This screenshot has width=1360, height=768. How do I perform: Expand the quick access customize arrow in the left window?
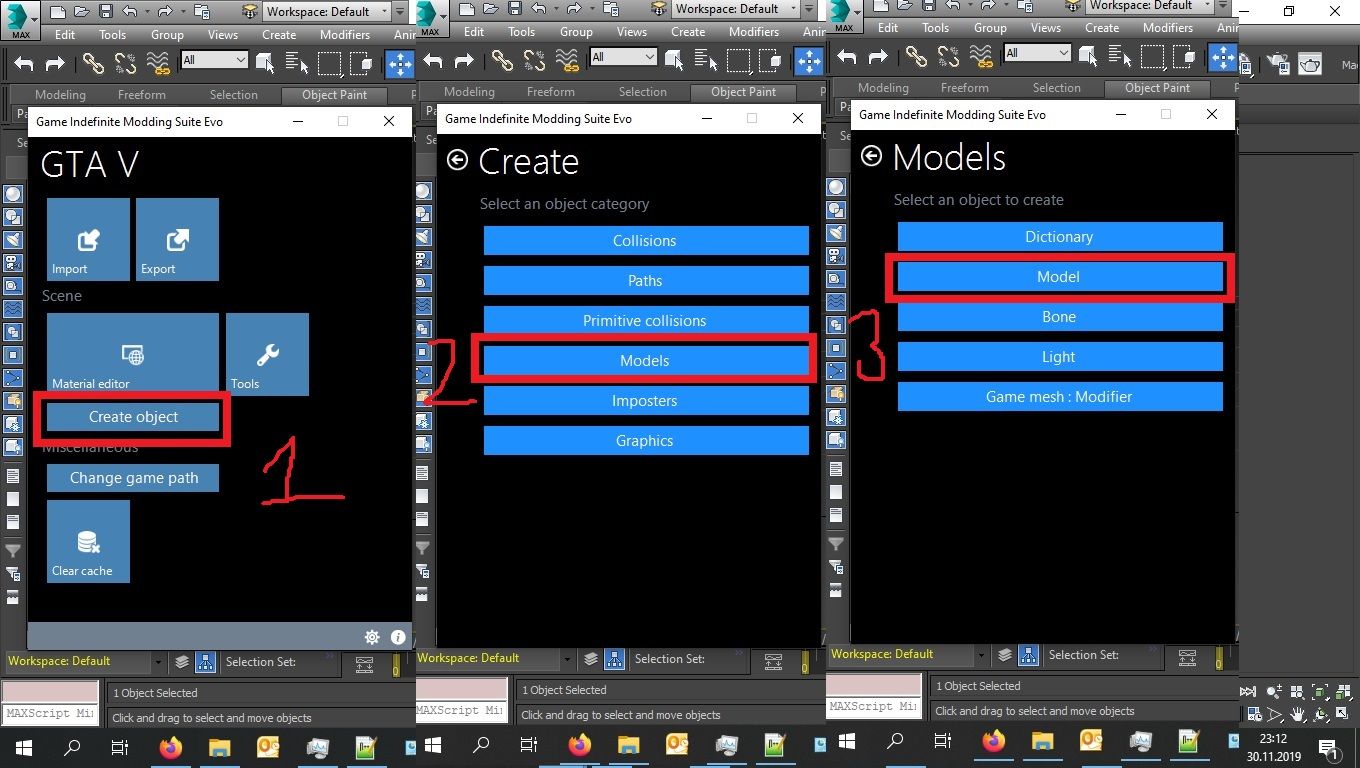click(x=400, y=12)
